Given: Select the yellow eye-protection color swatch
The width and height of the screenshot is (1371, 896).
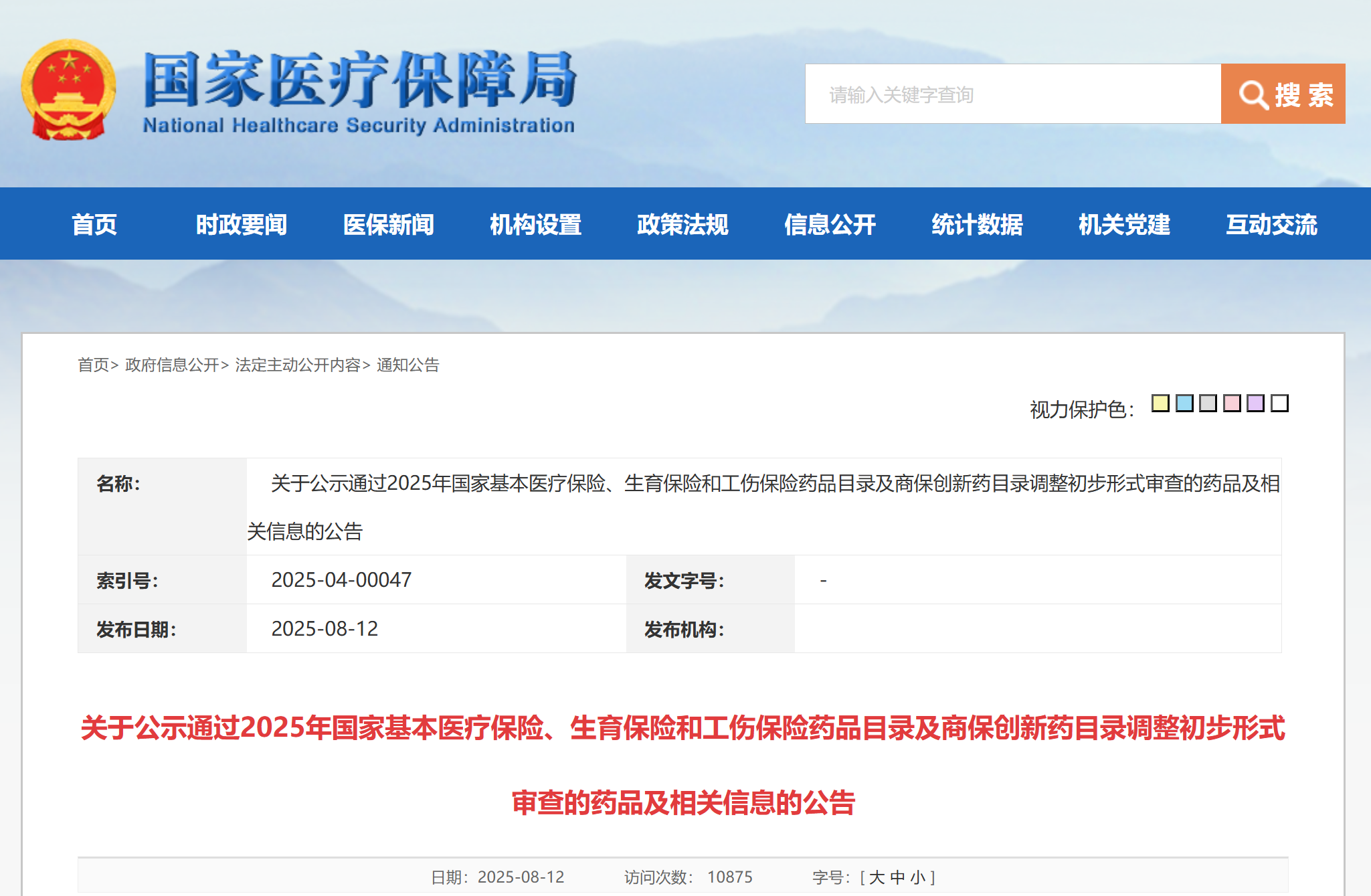Looking at the screenshot, I should [1160, 403].
